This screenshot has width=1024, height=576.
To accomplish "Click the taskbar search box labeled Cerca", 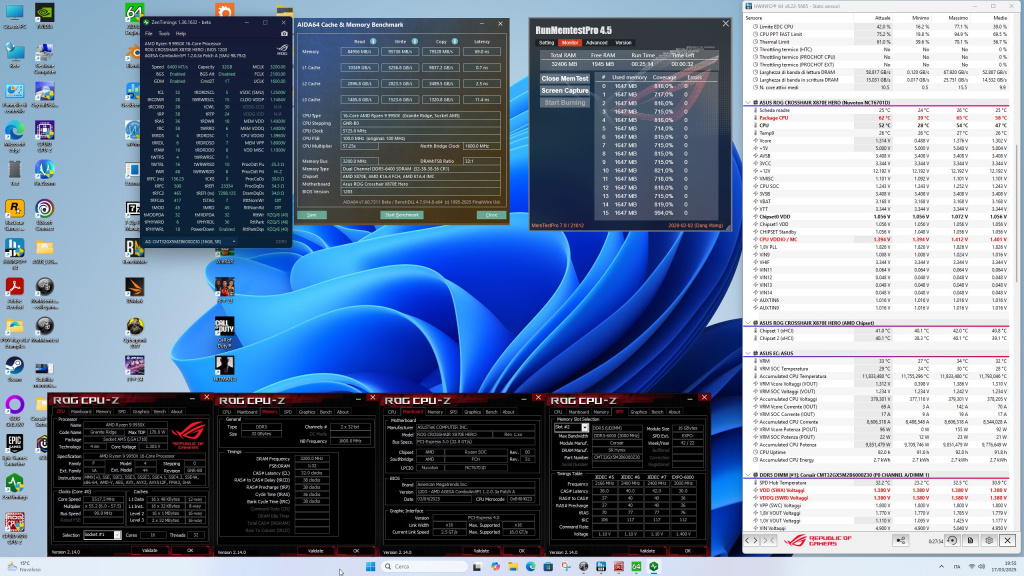I will pyautogui.click(x=424, y=566).
